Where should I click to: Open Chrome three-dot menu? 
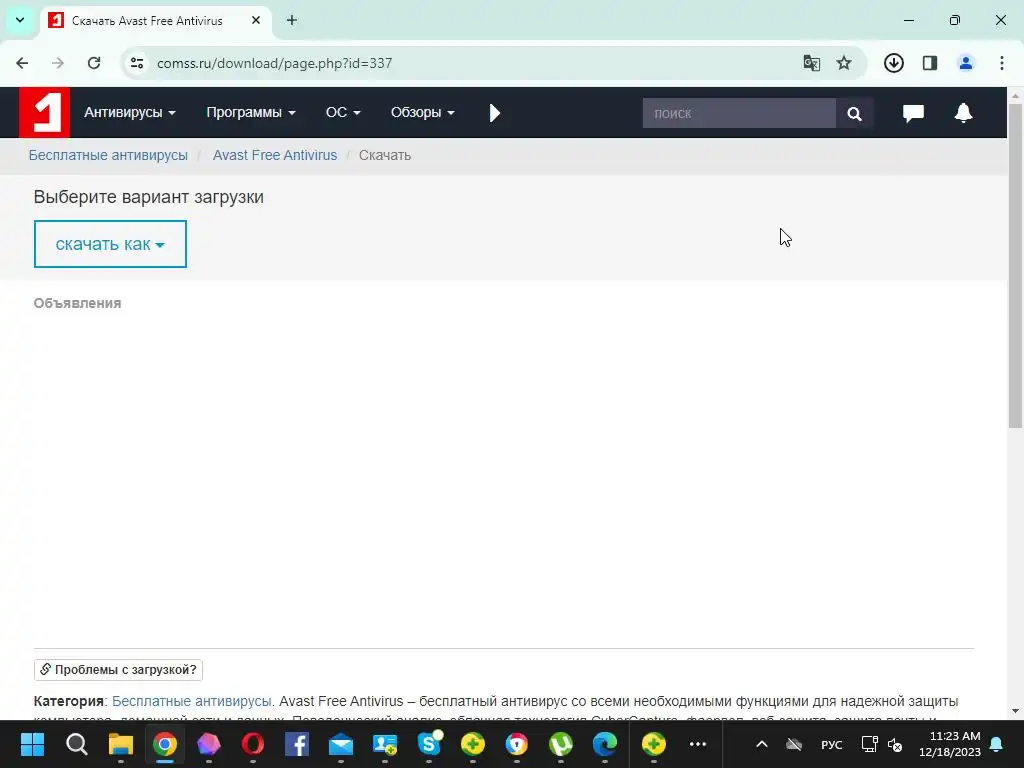[x=1002, y=63]
